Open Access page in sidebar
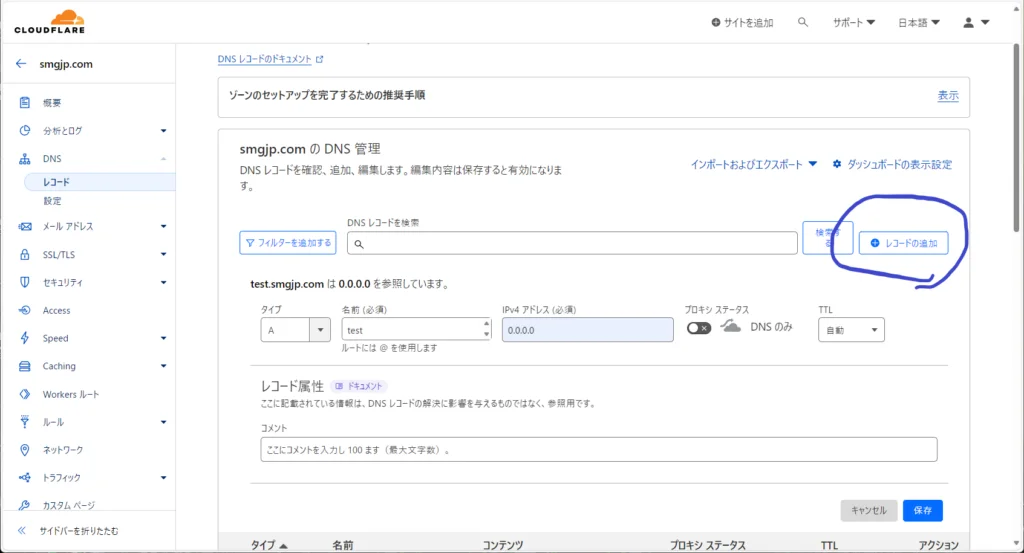This screenshot has width=1024, height=553. 56,310
